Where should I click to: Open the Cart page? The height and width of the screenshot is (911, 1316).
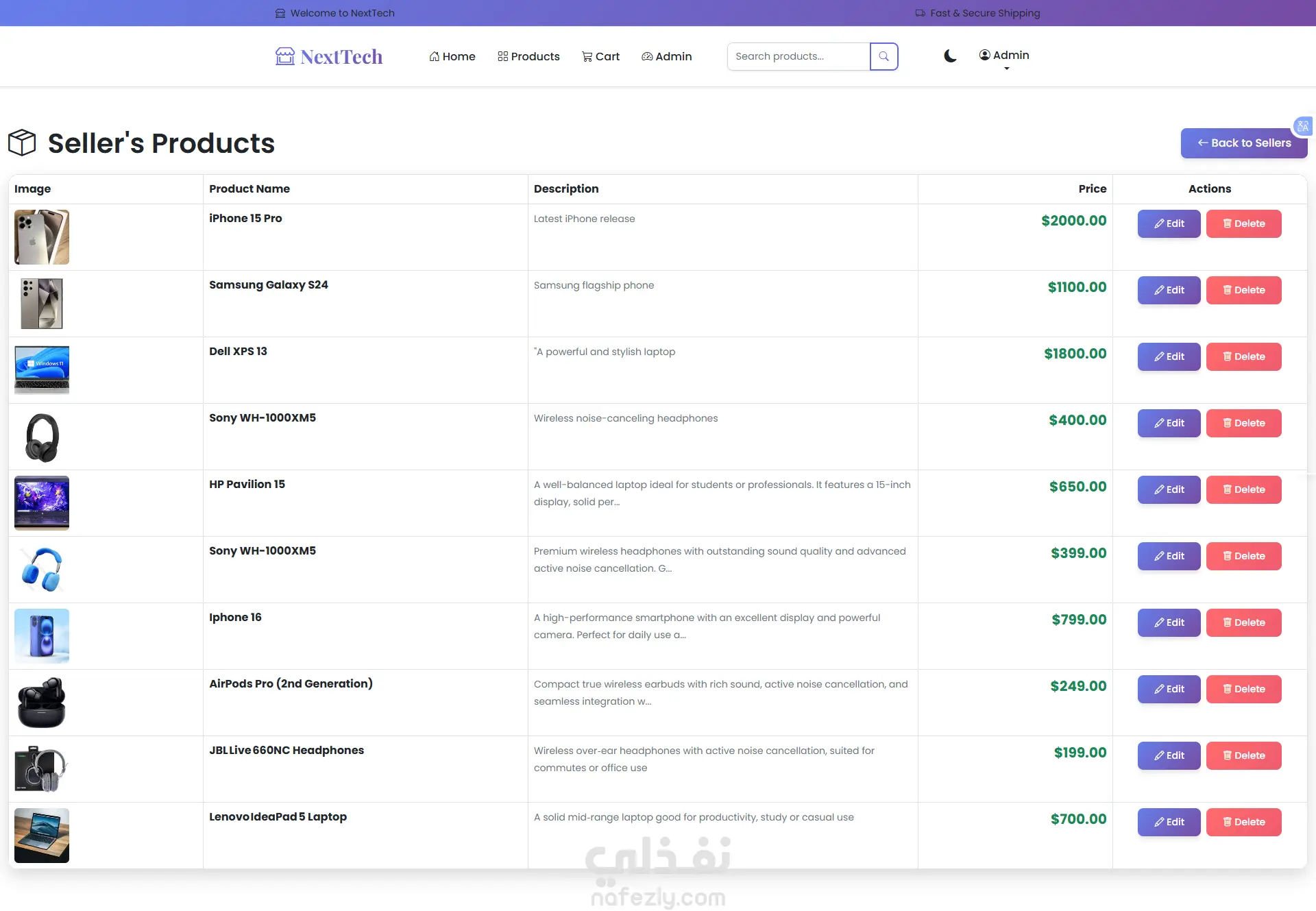click(x=600, y=56)
